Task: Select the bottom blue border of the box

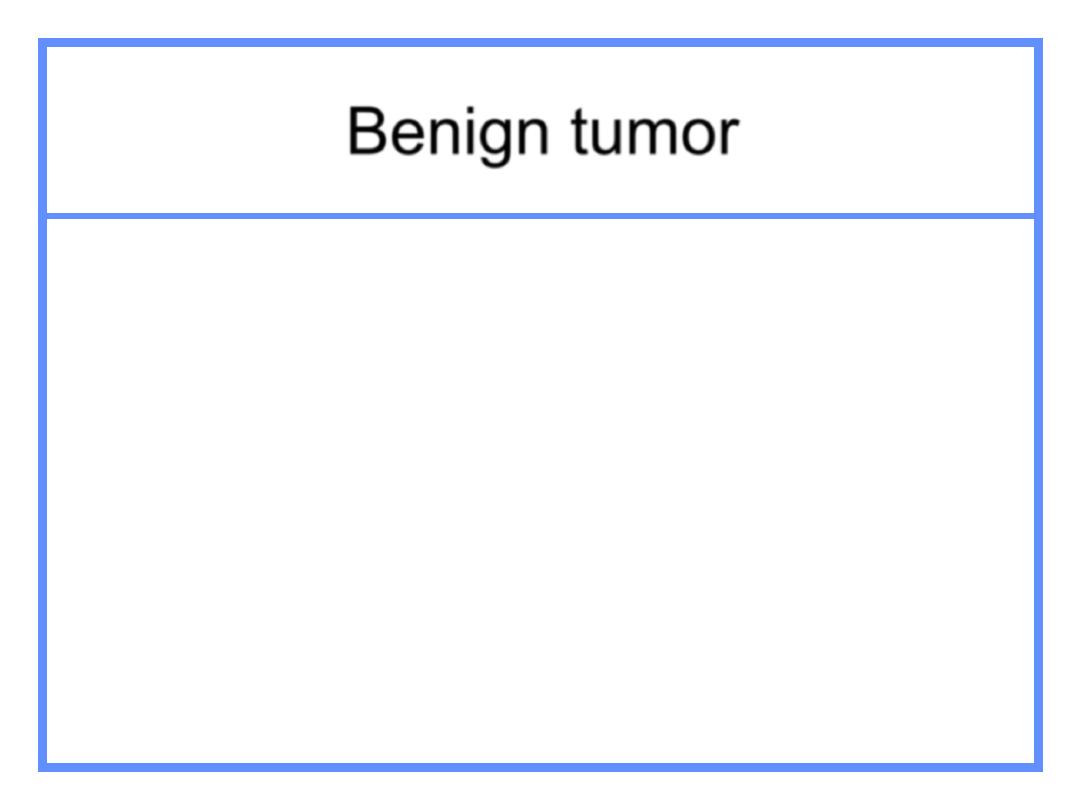Action: click(x=541, y=767)
